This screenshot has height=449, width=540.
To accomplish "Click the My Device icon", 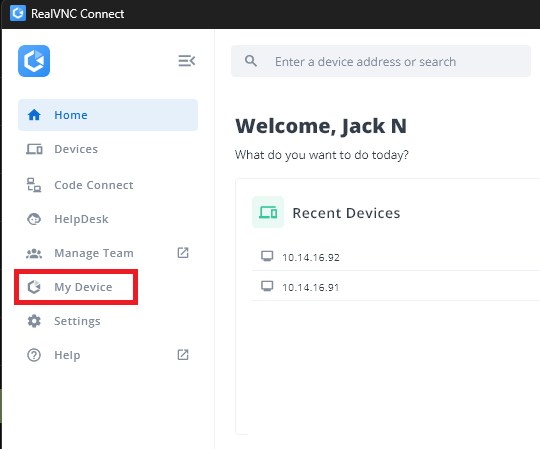I will click(x=34, y=287).
